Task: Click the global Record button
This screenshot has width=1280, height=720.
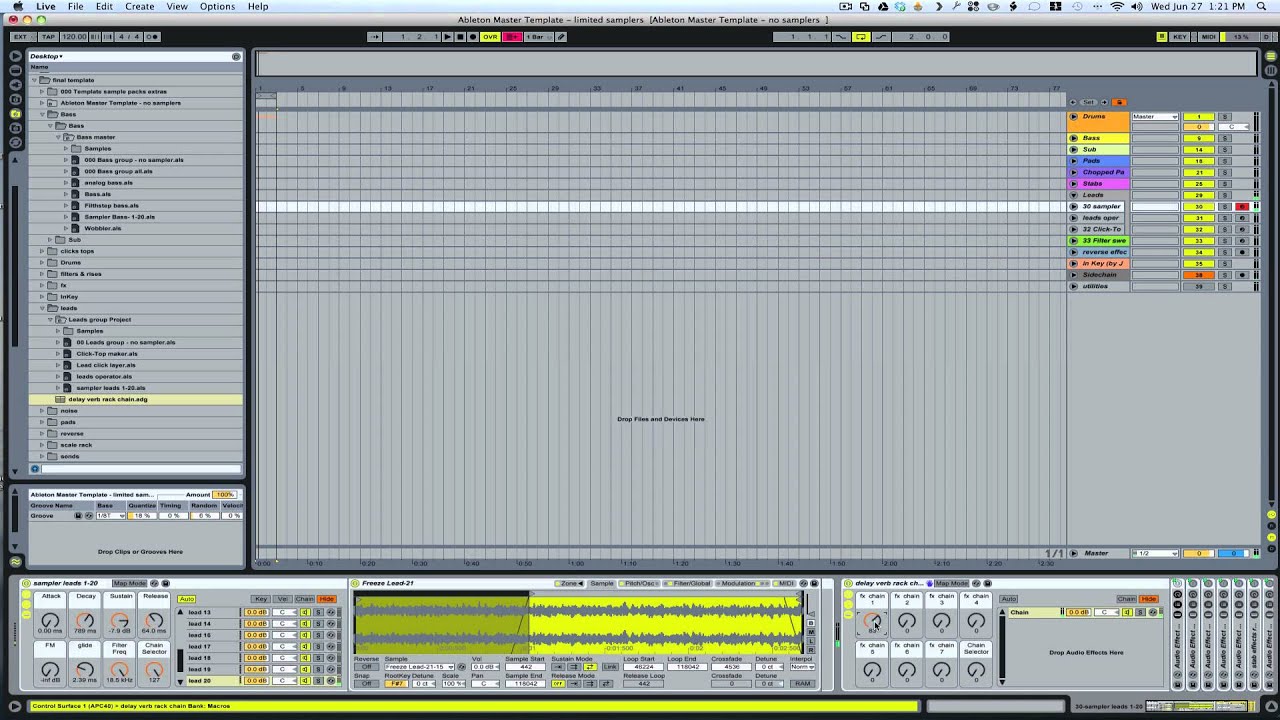Action: coord(473,37)
